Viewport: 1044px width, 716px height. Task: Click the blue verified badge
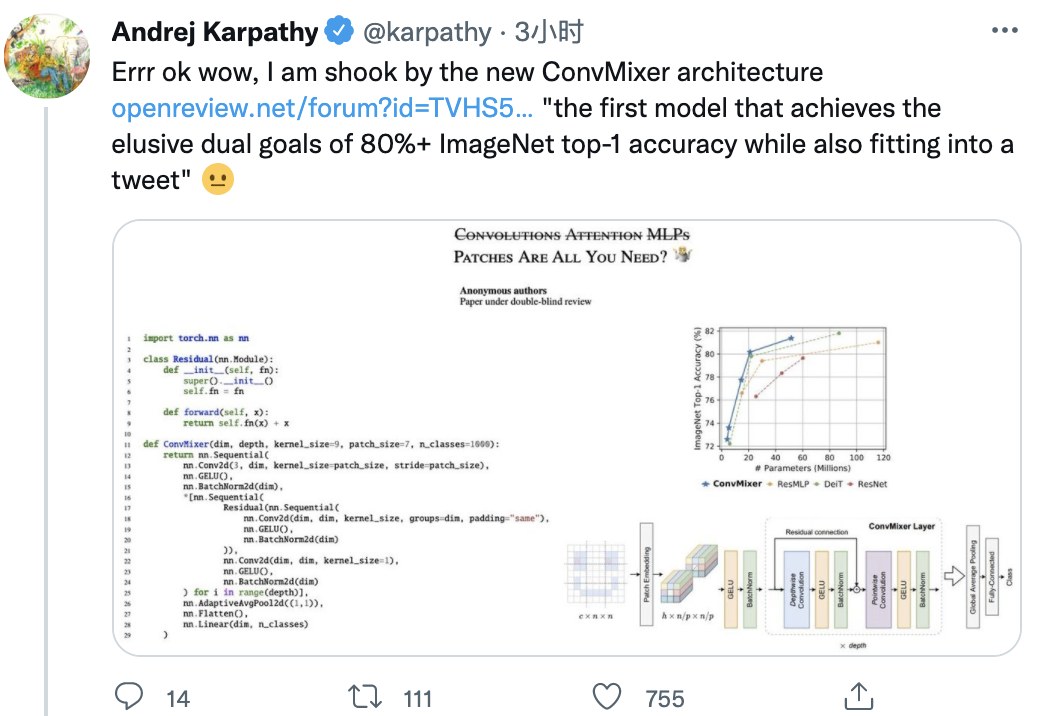click(x=338, y=32)
